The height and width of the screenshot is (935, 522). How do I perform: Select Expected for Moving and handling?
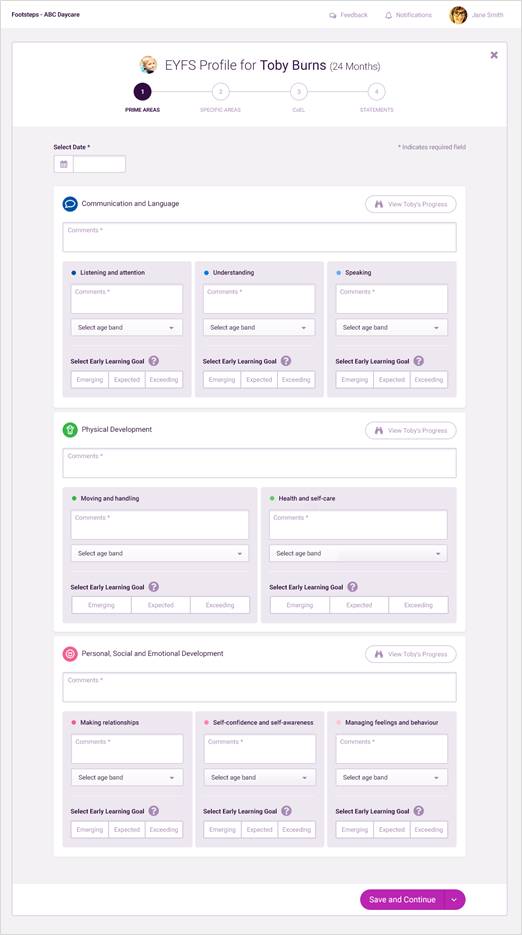[x=160, y=605]
